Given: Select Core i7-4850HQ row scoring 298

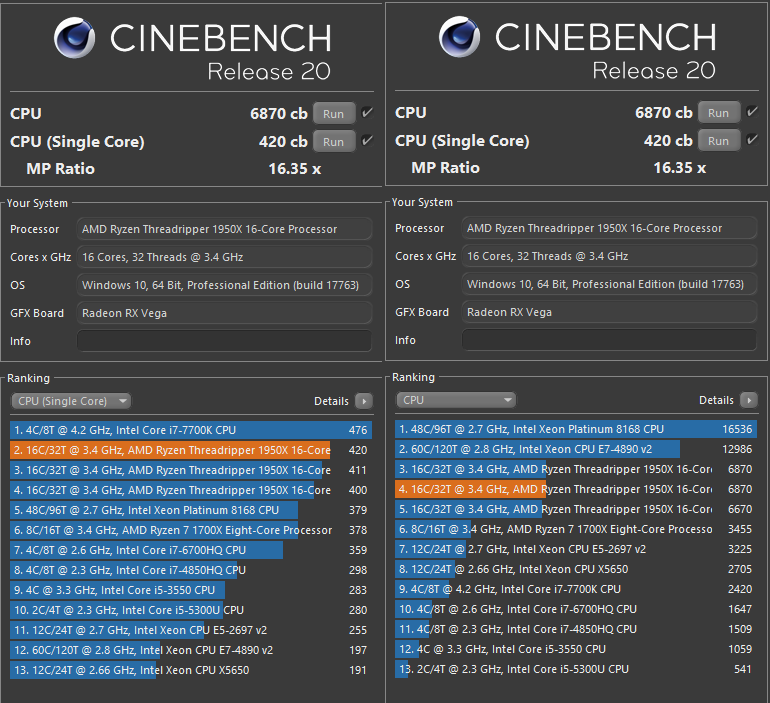Looking at the screenshot, I should 191,570.
